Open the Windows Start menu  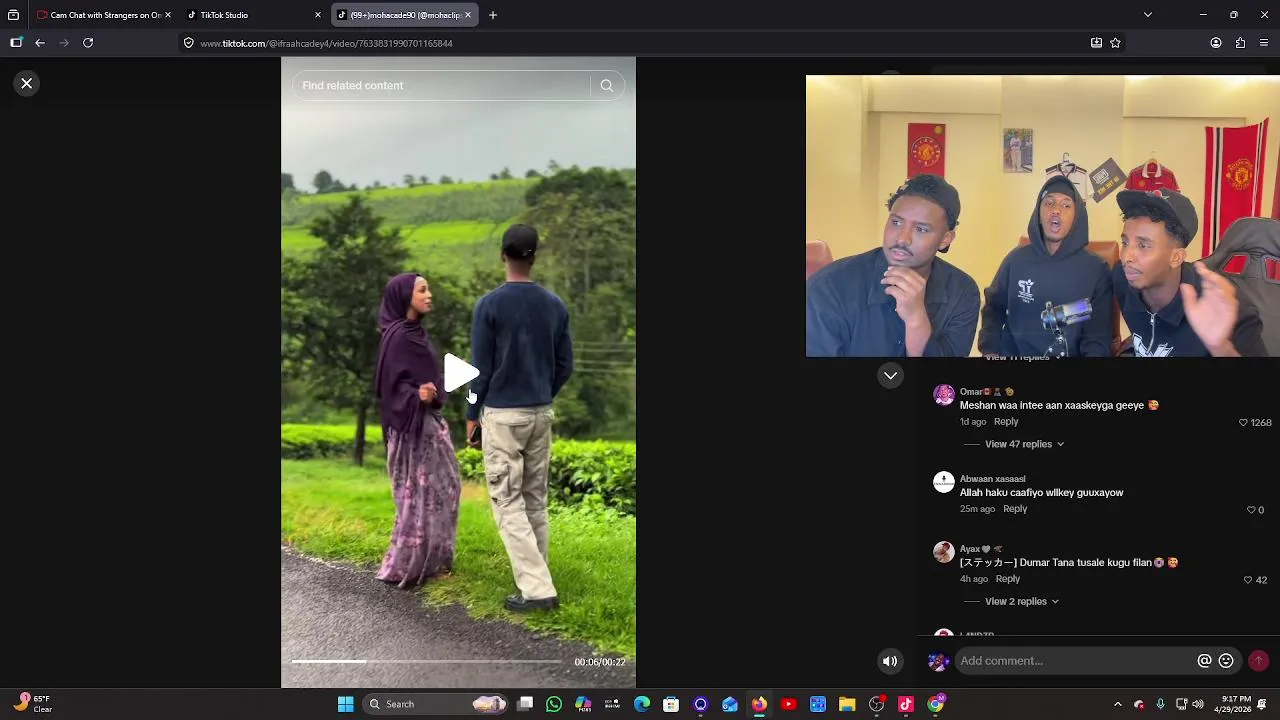(345, 704)
